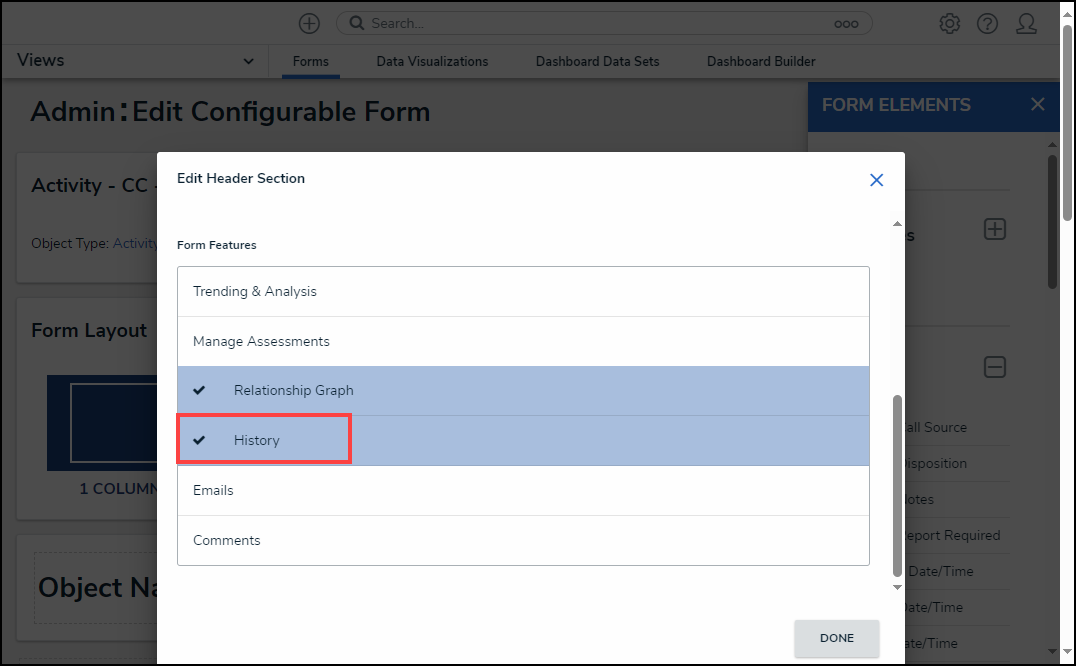Screen dimensions: 1076x666
Task: Click the plus create icon in top bar
Action: pos(310,23)
